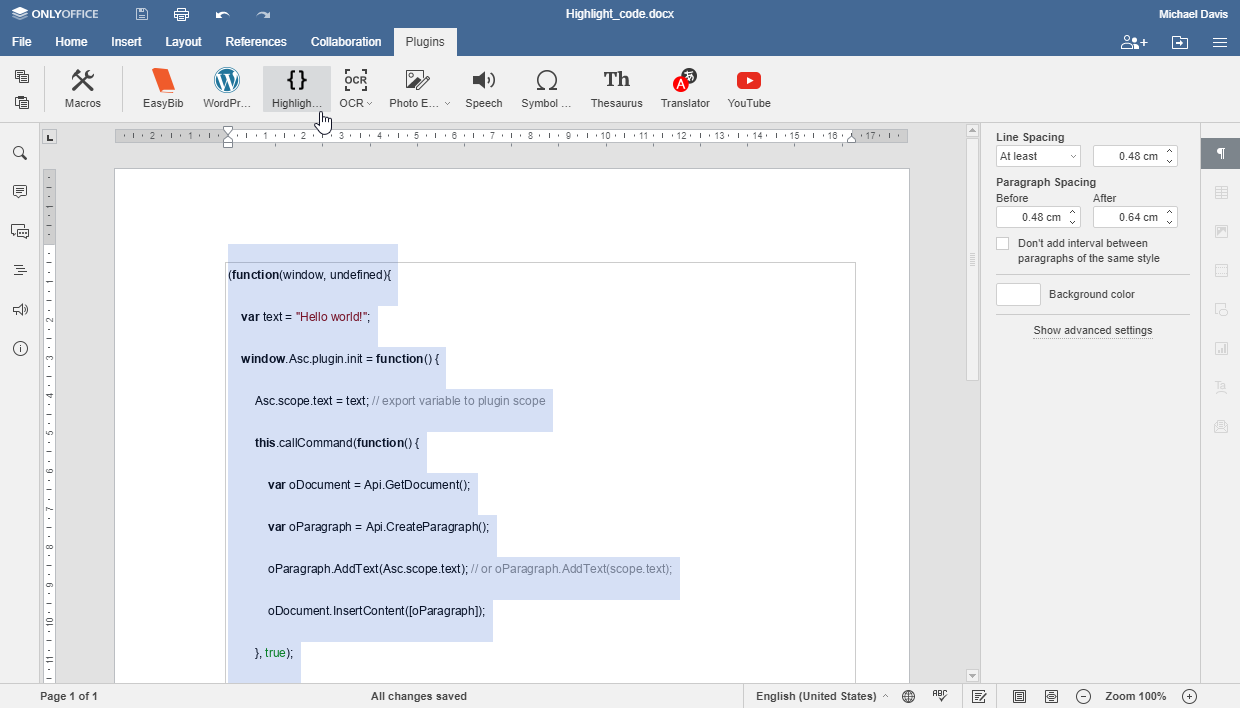1240x708 pixels.
Task: Click Fit to page icon
Action: click(1019, 696)
